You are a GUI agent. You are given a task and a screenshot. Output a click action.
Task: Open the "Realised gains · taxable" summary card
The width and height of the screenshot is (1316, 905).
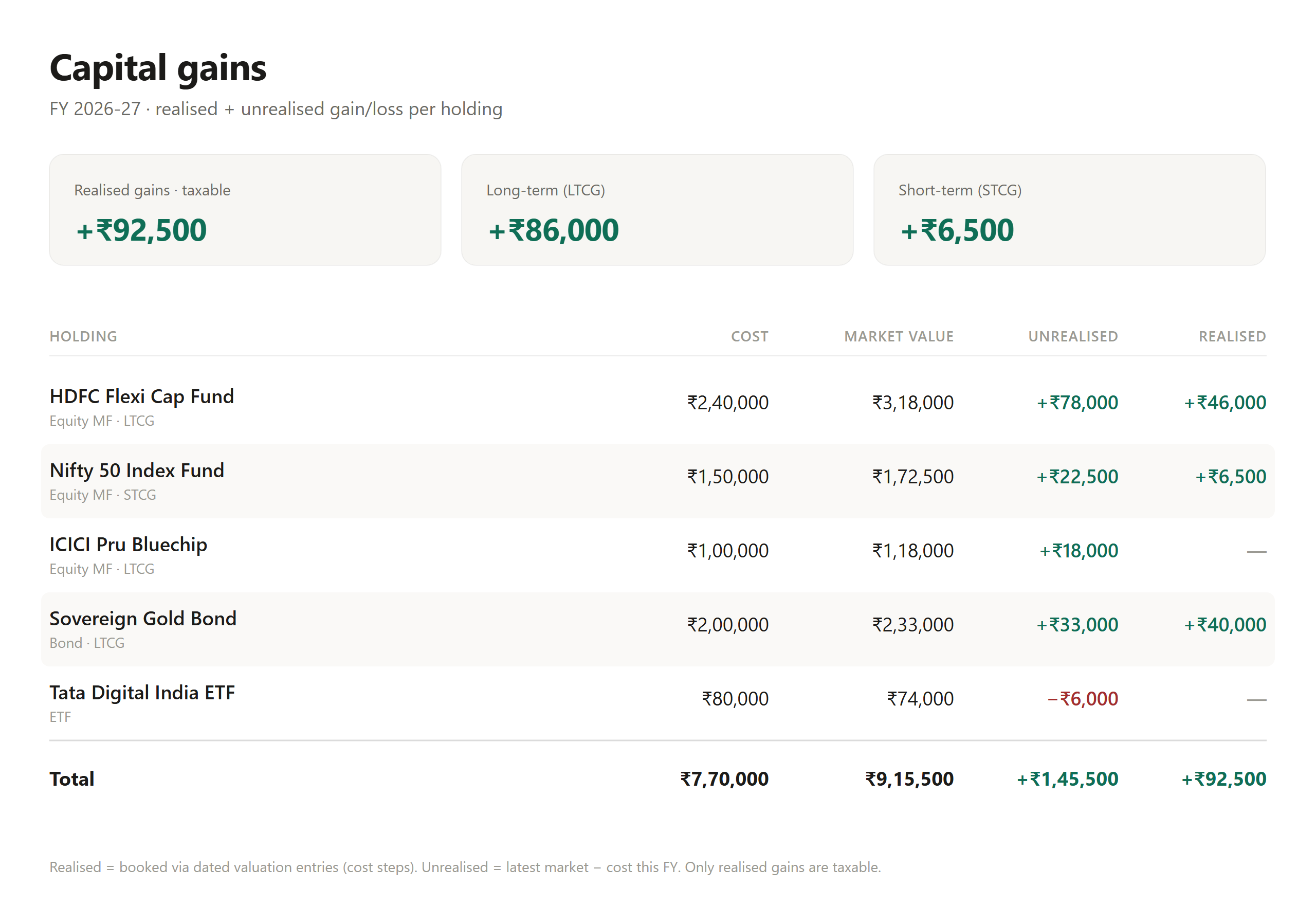pos(245,210)
